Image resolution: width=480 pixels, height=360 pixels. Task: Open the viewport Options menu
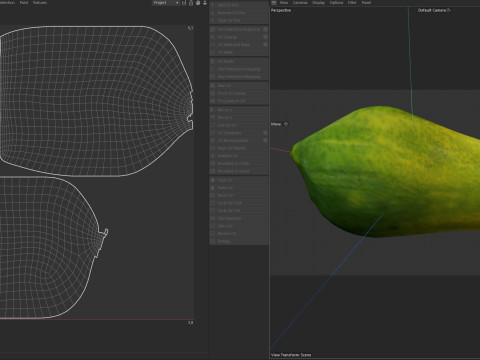(x=336, y=3)
